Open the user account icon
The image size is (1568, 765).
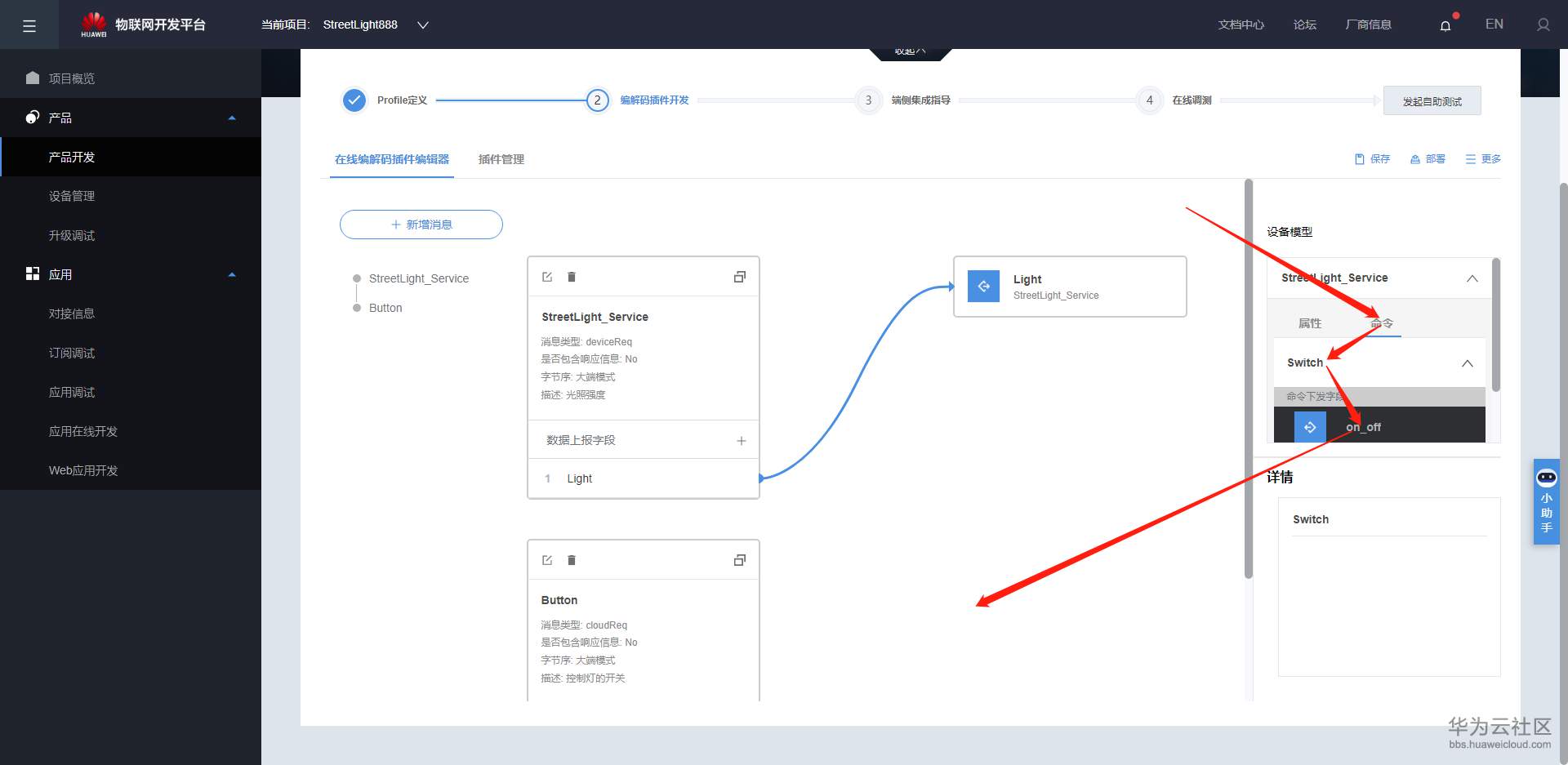tap(1543, 25)
